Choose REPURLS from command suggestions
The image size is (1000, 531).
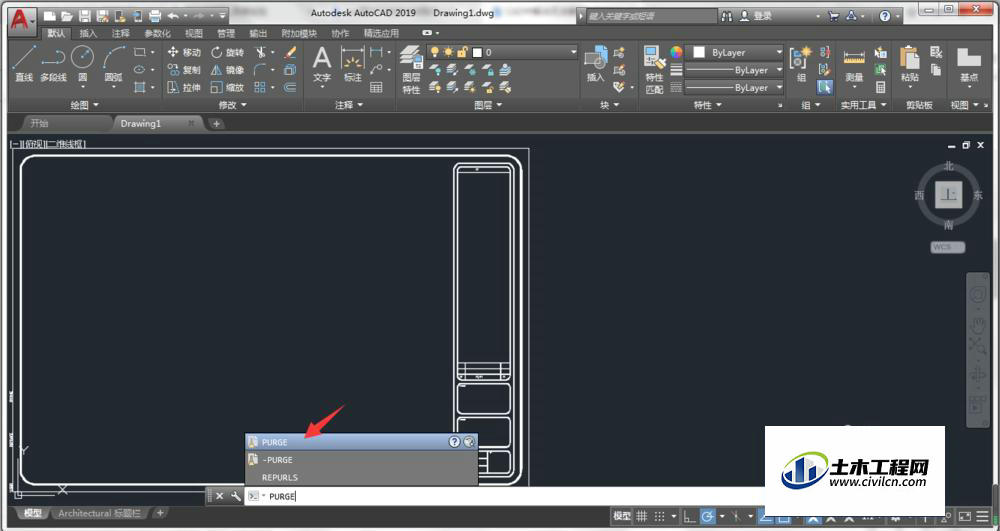362,477
